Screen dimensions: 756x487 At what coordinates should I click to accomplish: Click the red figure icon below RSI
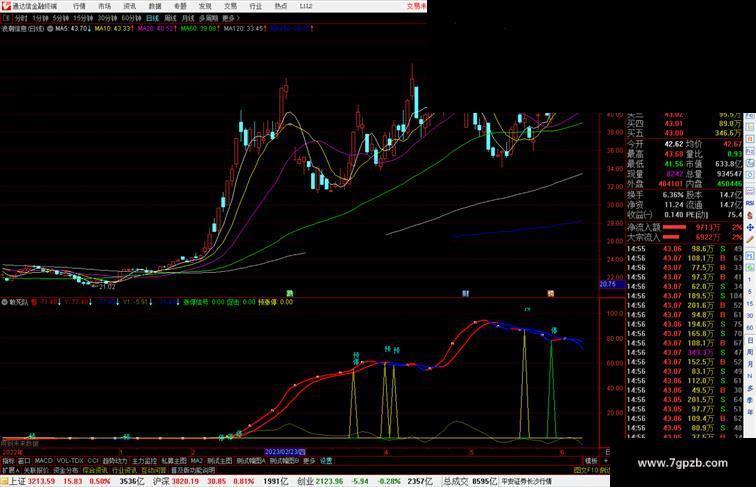click(750, 215)
